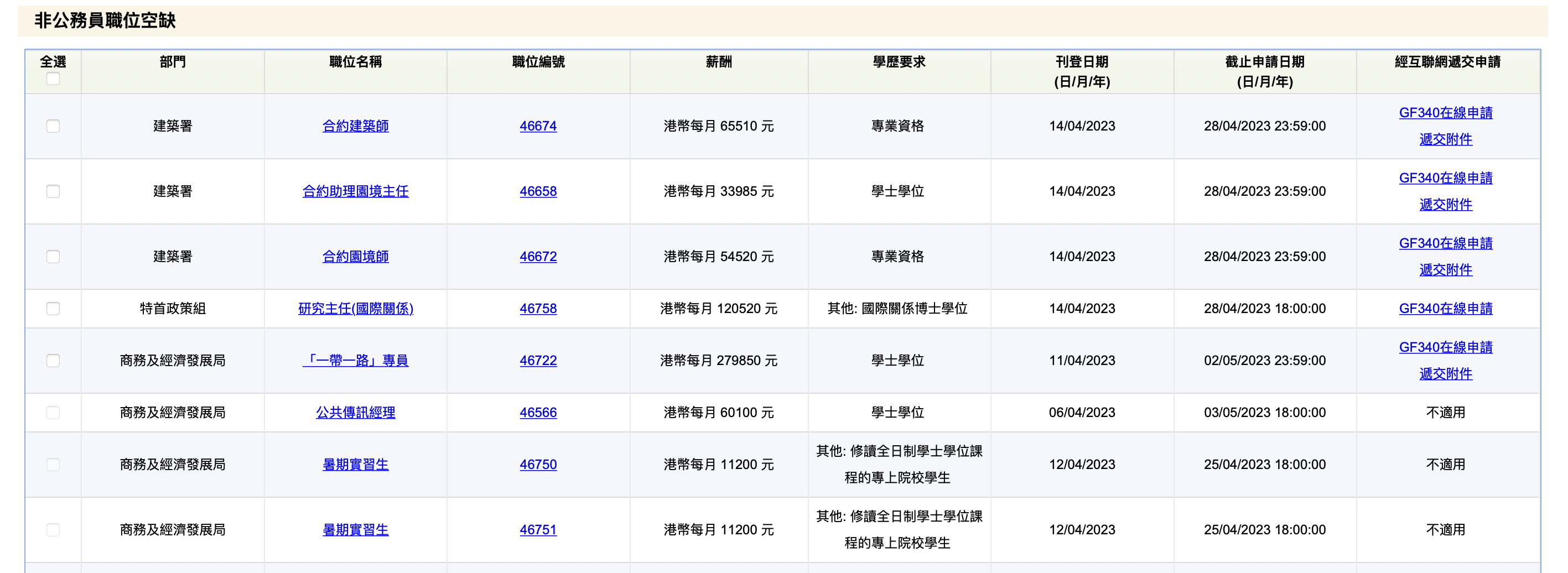Click job number 46672

pyautogui.click(x=538, y=256)
